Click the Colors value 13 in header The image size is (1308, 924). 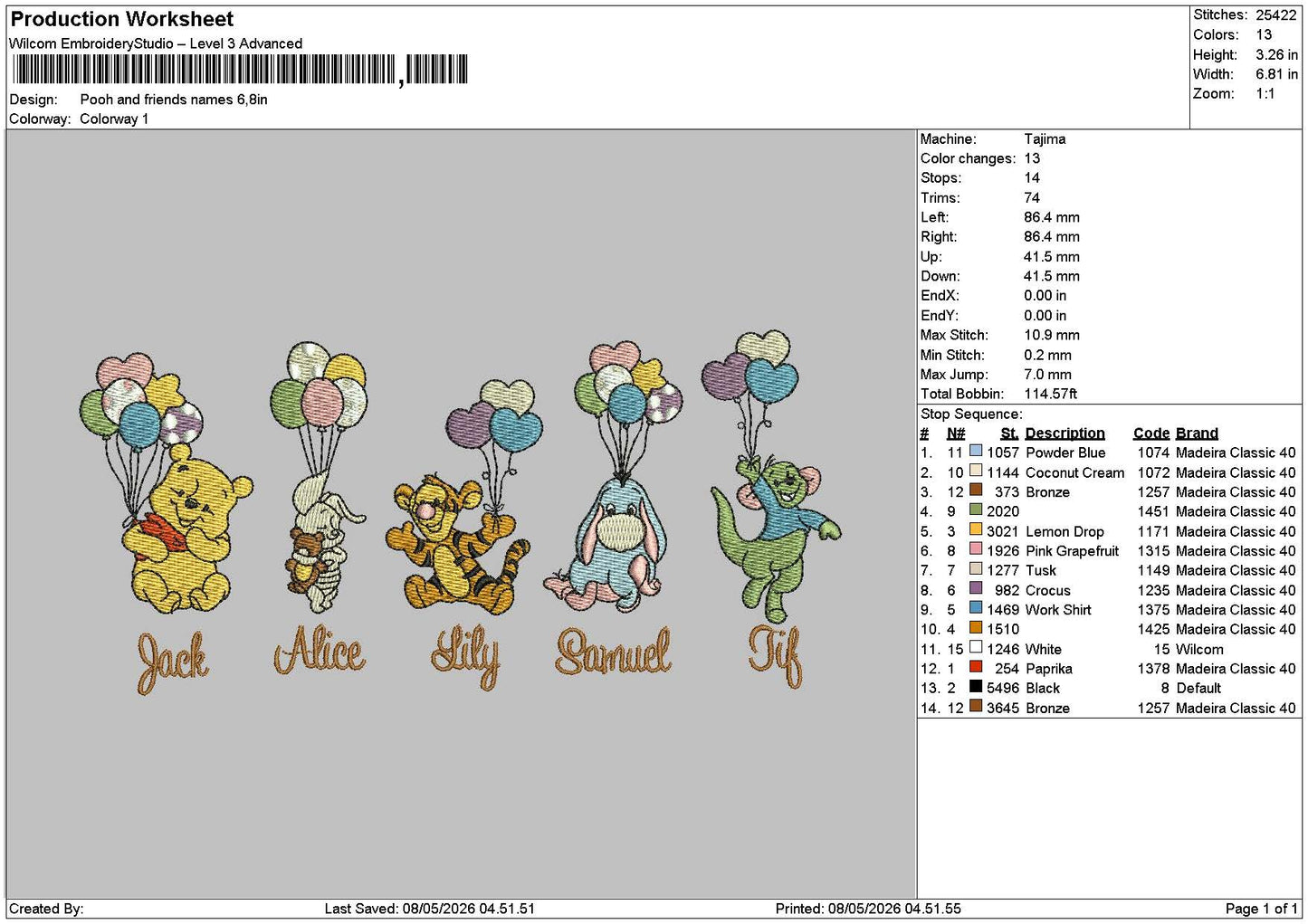click(1264, 34)
